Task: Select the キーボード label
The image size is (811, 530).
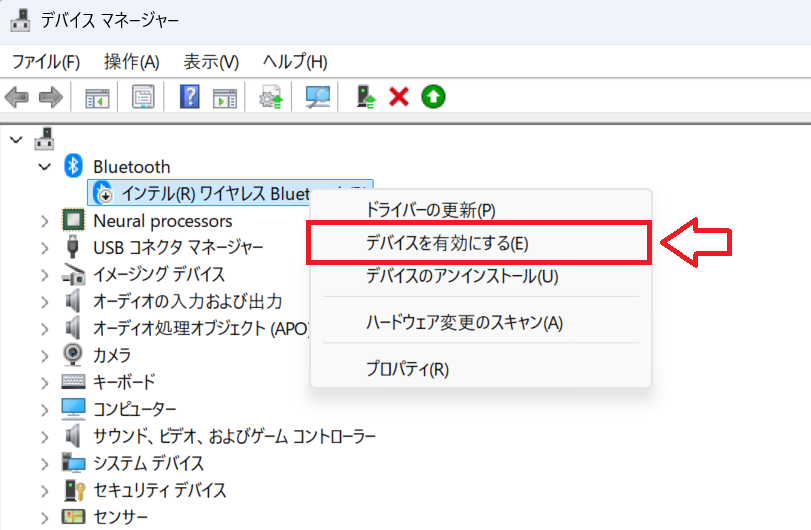Action: coord(124,382)
